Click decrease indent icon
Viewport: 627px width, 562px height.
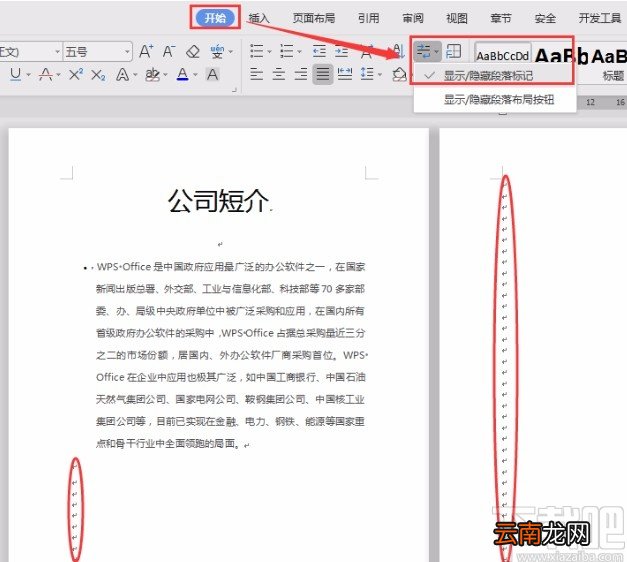tap(319, 51)
